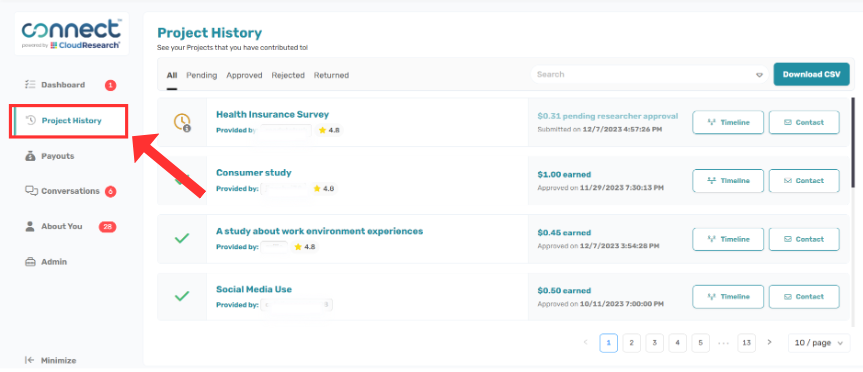The height and width of the screenshot is (372, 863).
Task: Click the $0.31 pending researcher approval text
Action: tap(608, 116)
